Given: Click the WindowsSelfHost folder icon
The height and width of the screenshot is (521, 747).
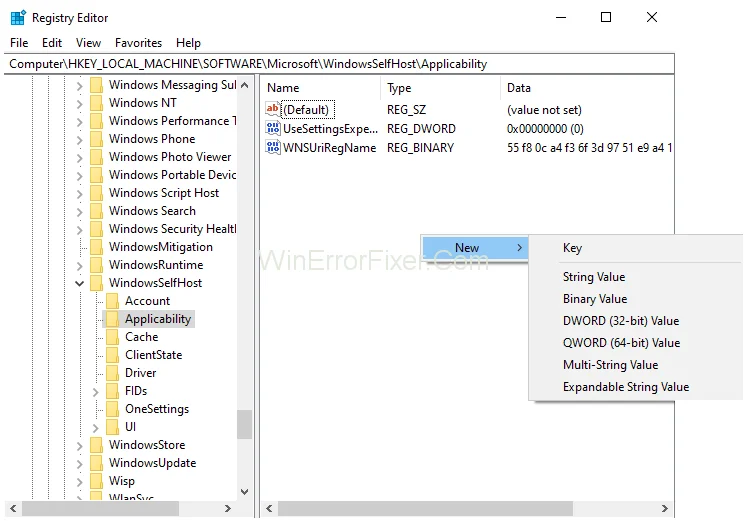Looking at the screenshot, I should coord(96,283).
